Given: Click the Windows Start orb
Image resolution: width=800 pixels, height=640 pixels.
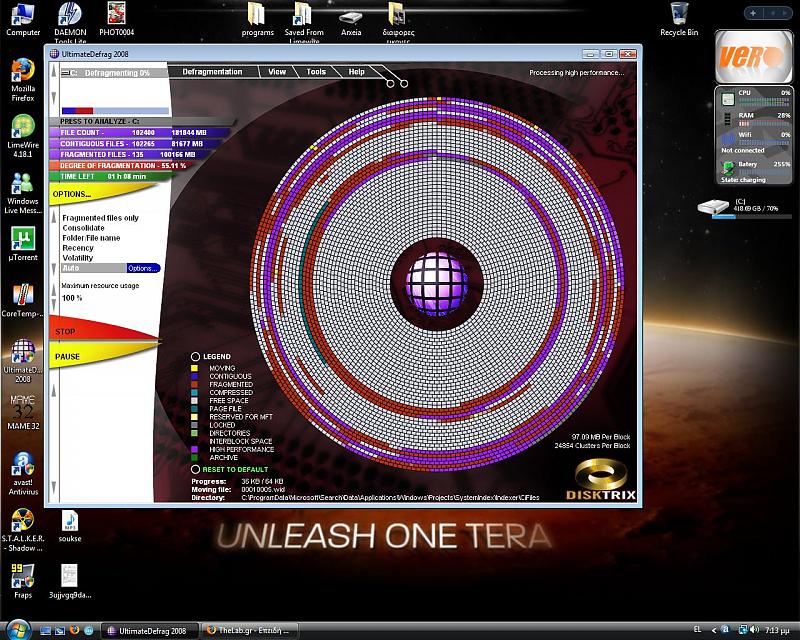Looking at the screenshot, I should click(18, 630).
